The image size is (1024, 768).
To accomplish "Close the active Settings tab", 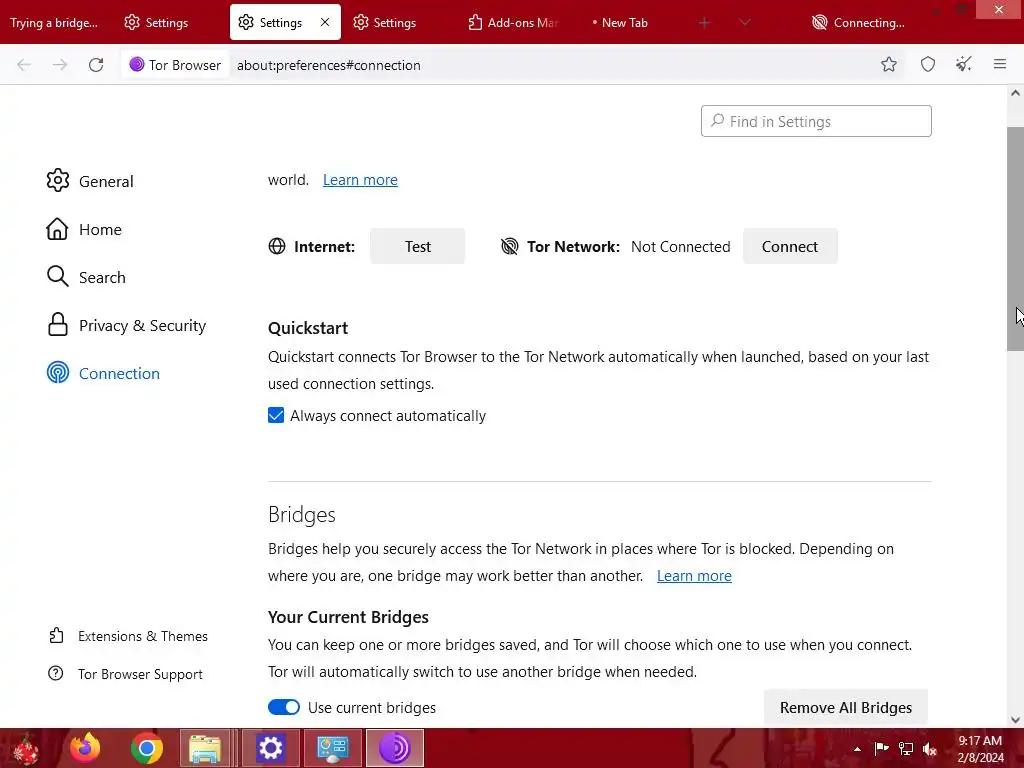I will click(x=325, y=22).
